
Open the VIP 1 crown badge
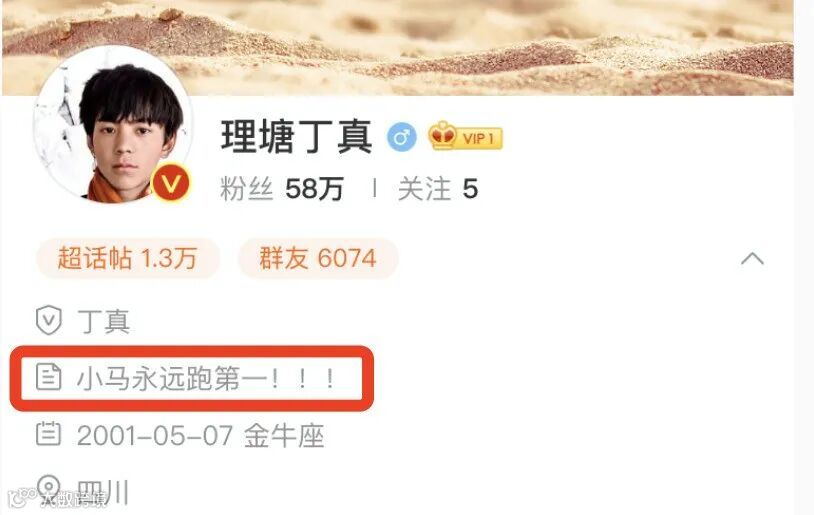[465, 137]
